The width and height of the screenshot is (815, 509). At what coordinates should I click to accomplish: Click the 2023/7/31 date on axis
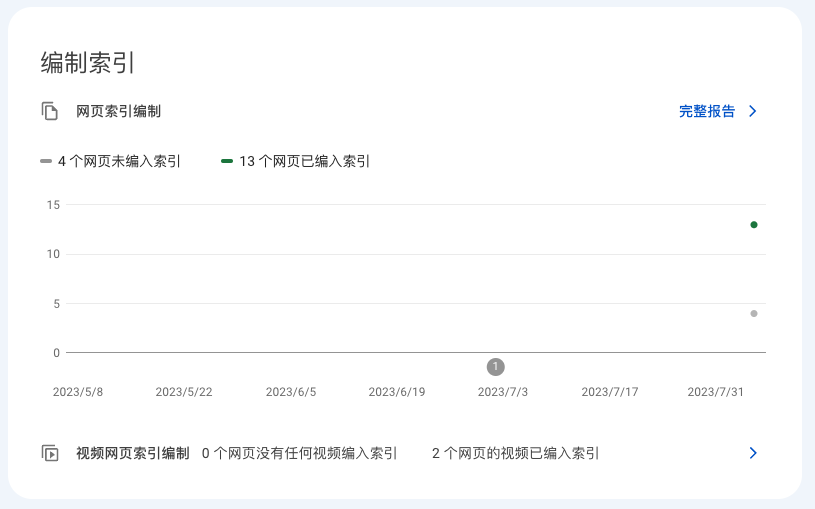[716, 392]
